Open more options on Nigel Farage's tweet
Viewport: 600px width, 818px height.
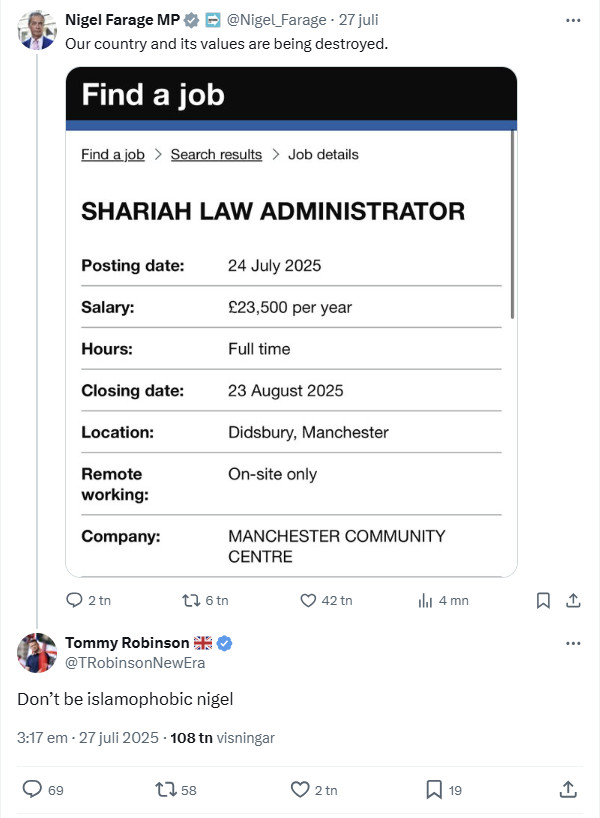click(x=573, y=20)
